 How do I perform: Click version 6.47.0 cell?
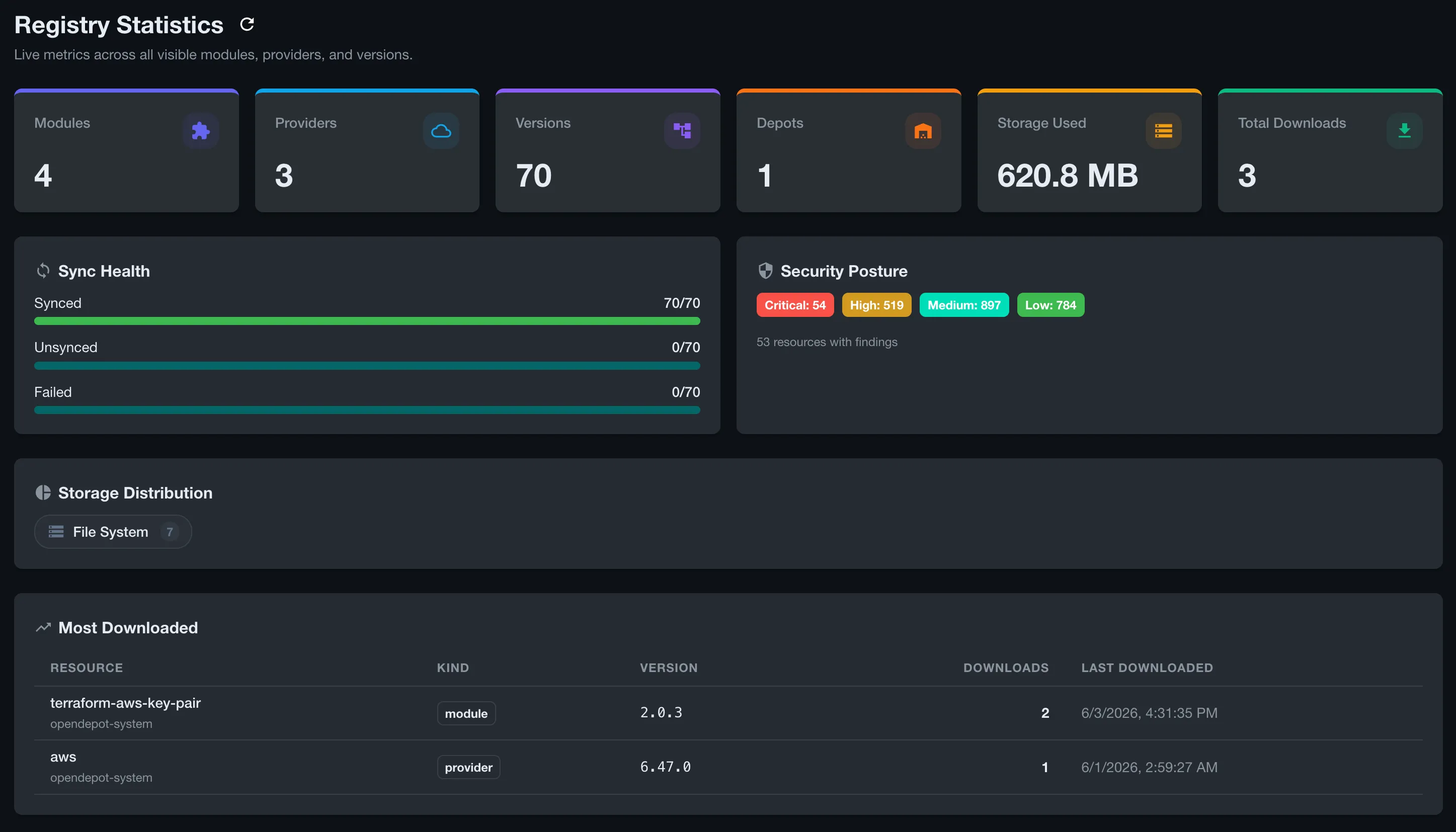pos(665,767)
